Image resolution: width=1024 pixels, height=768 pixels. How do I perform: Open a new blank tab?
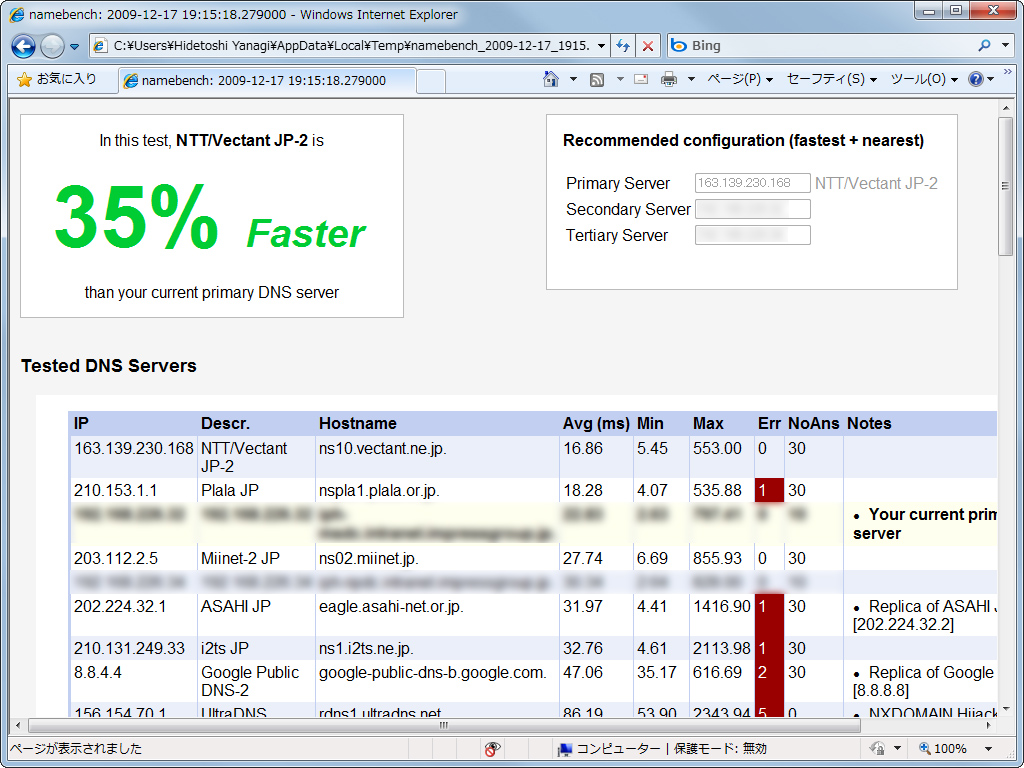(431, 81)
